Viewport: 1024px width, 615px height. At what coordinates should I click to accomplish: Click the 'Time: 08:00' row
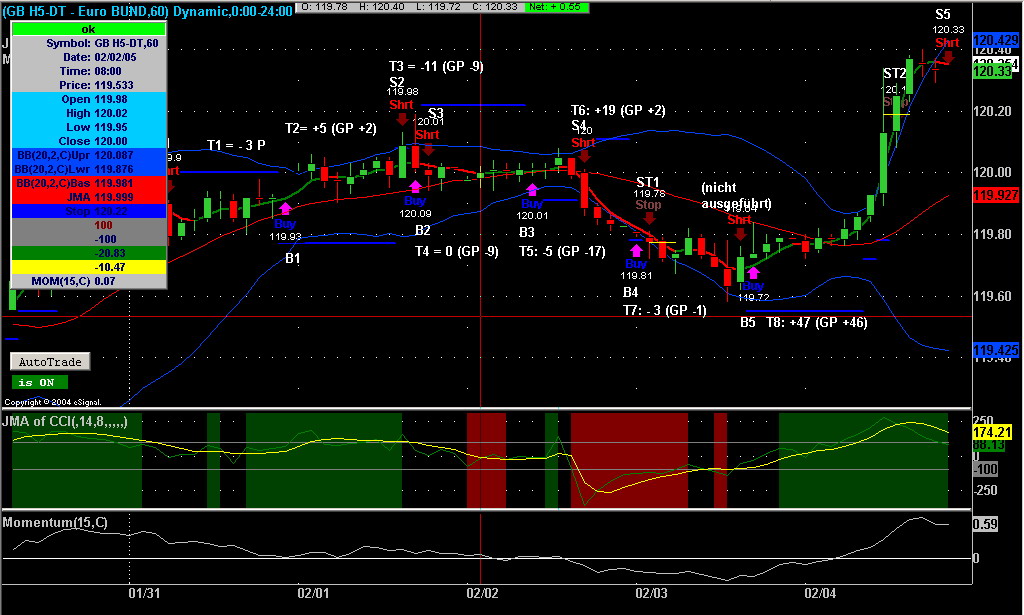89,71
